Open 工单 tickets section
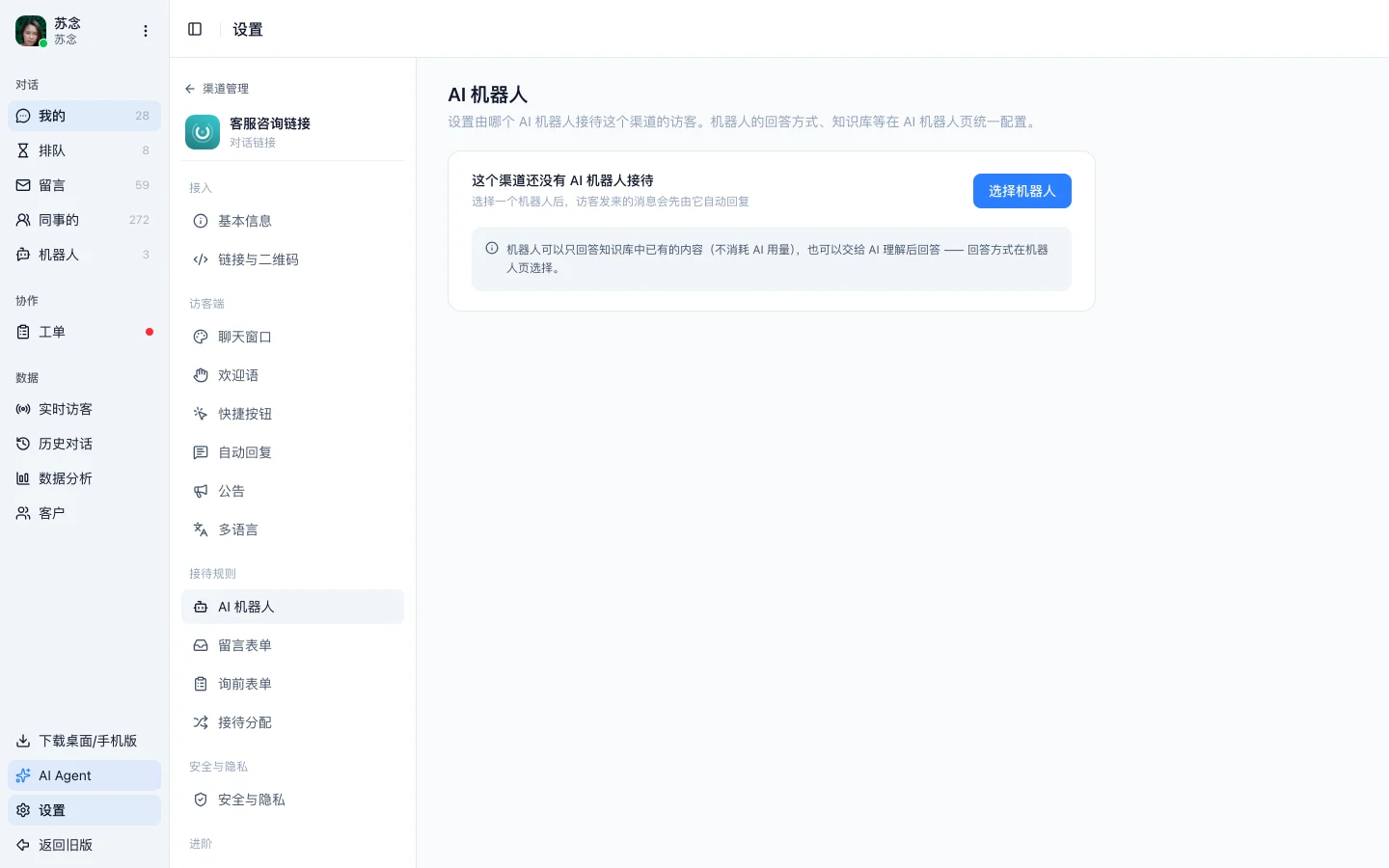 coord(84,332)
